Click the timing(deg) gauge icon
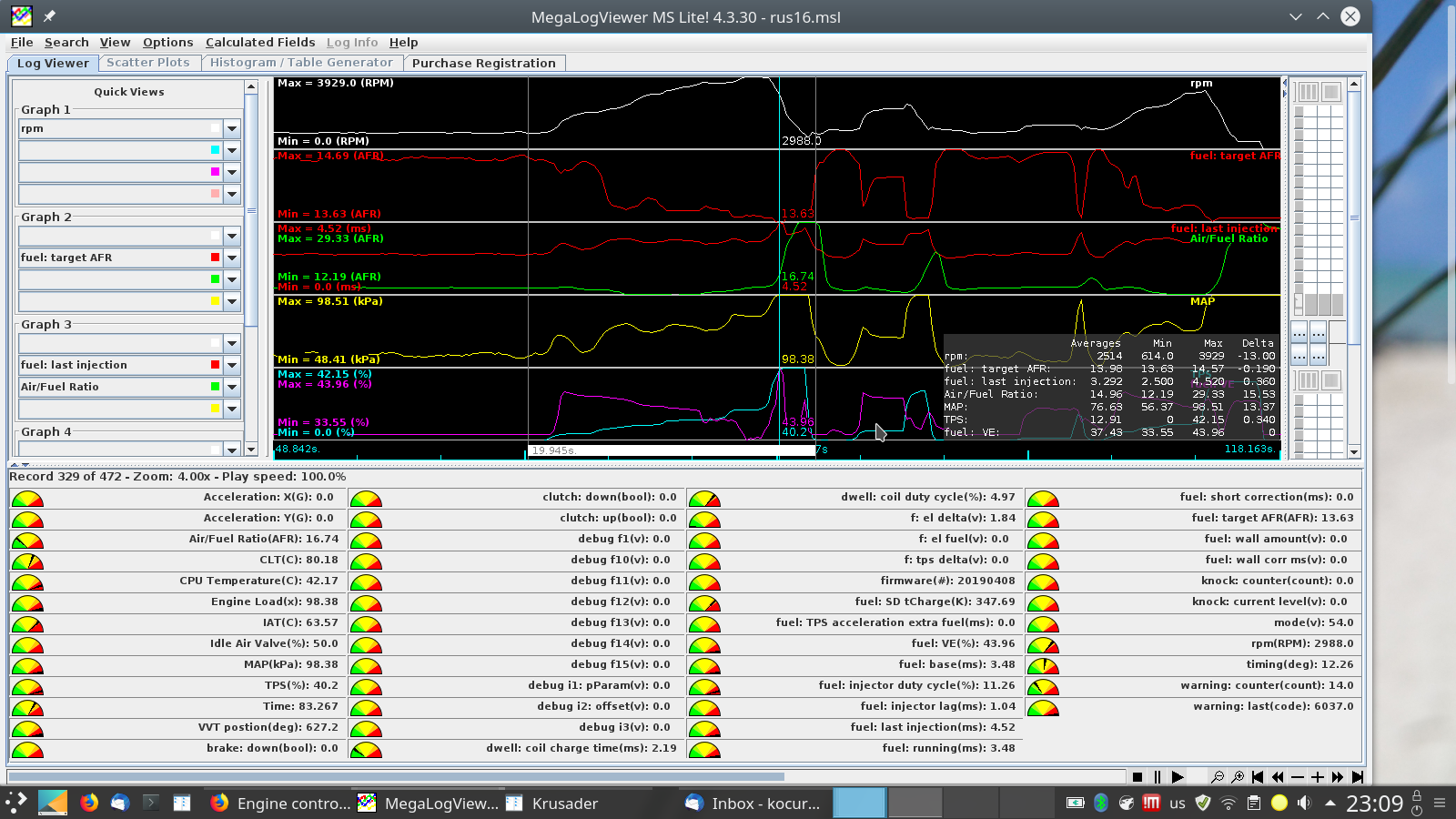1456x819 pixels. tap(1043, 665)
